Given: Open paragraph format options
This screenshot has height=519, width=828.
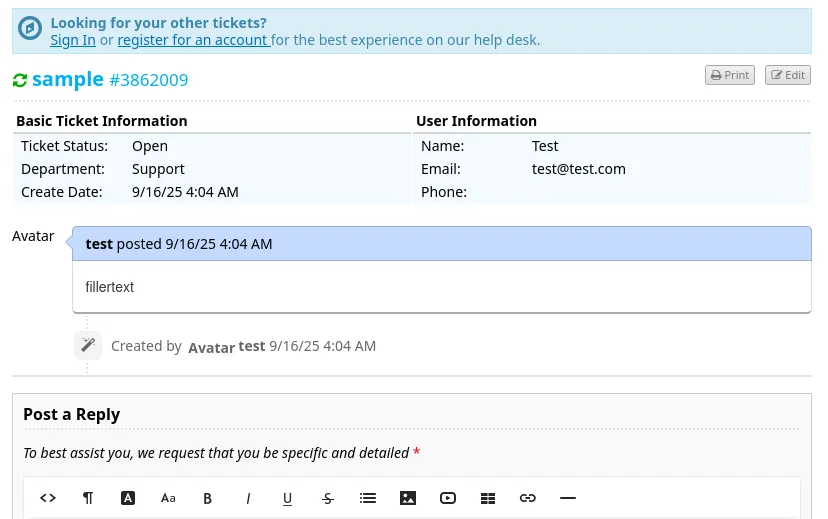Looking at the screenshot, I should (88, 498).
